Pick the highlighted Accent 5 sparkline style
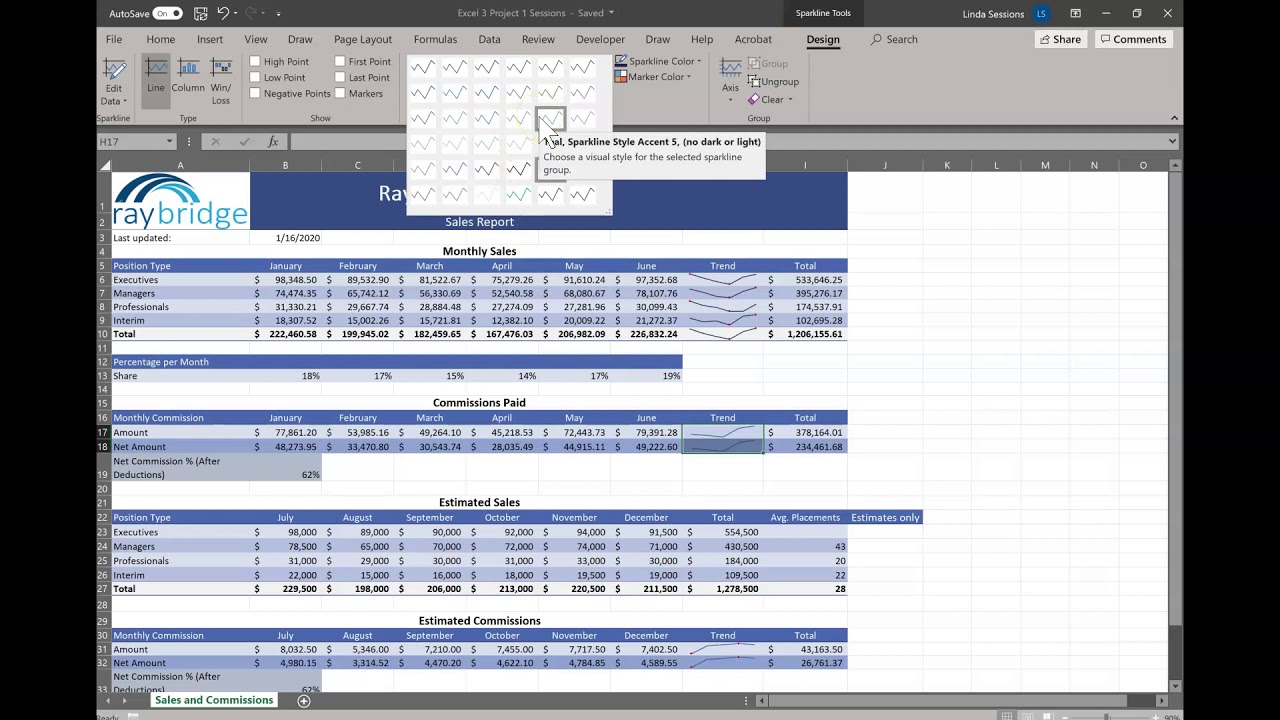This screenshot has width=1280, height=720. pyautogui.click(x=550, y=118)
